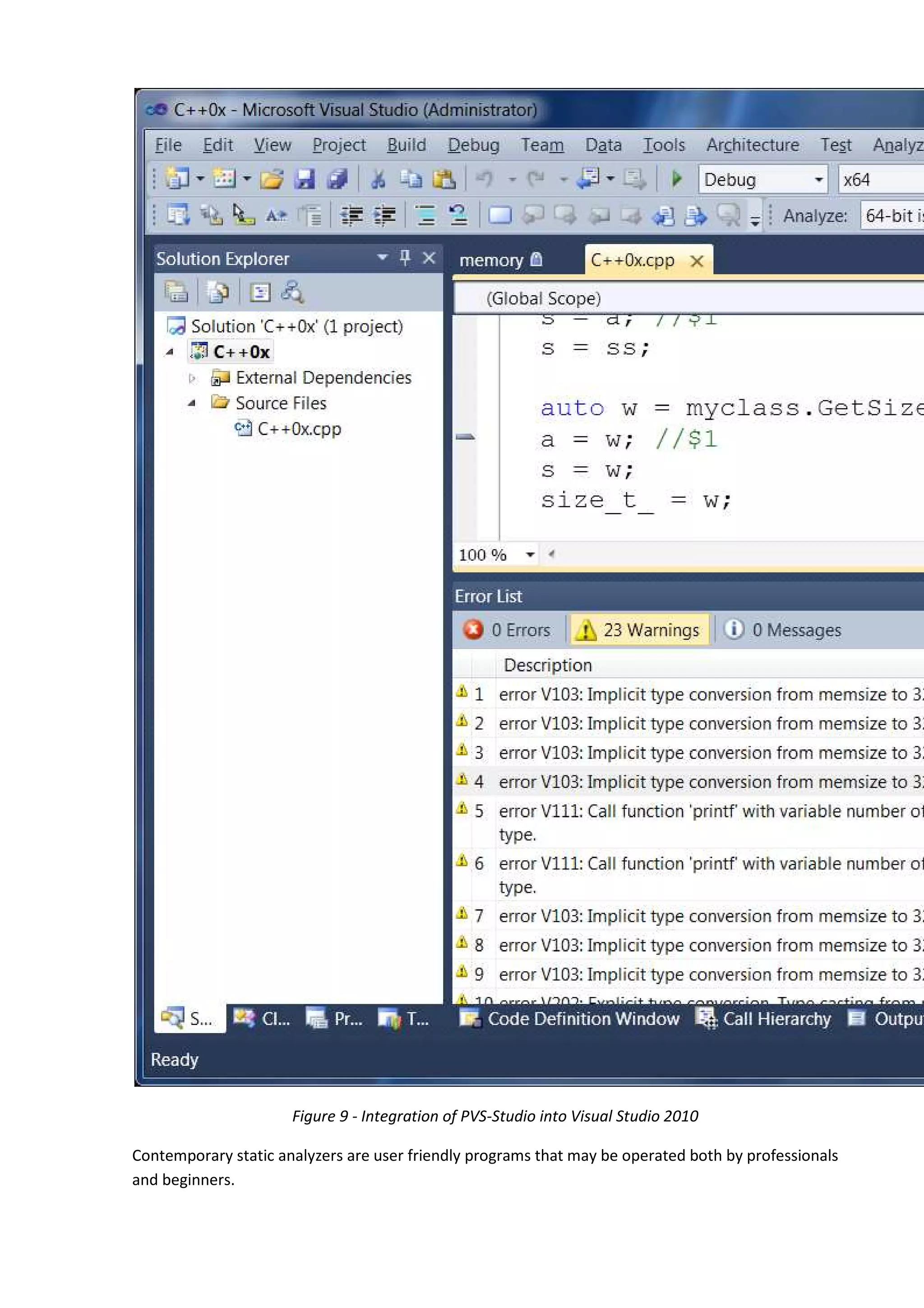Close the C++0x.cpp editor tab

click(x=696, y=261)
